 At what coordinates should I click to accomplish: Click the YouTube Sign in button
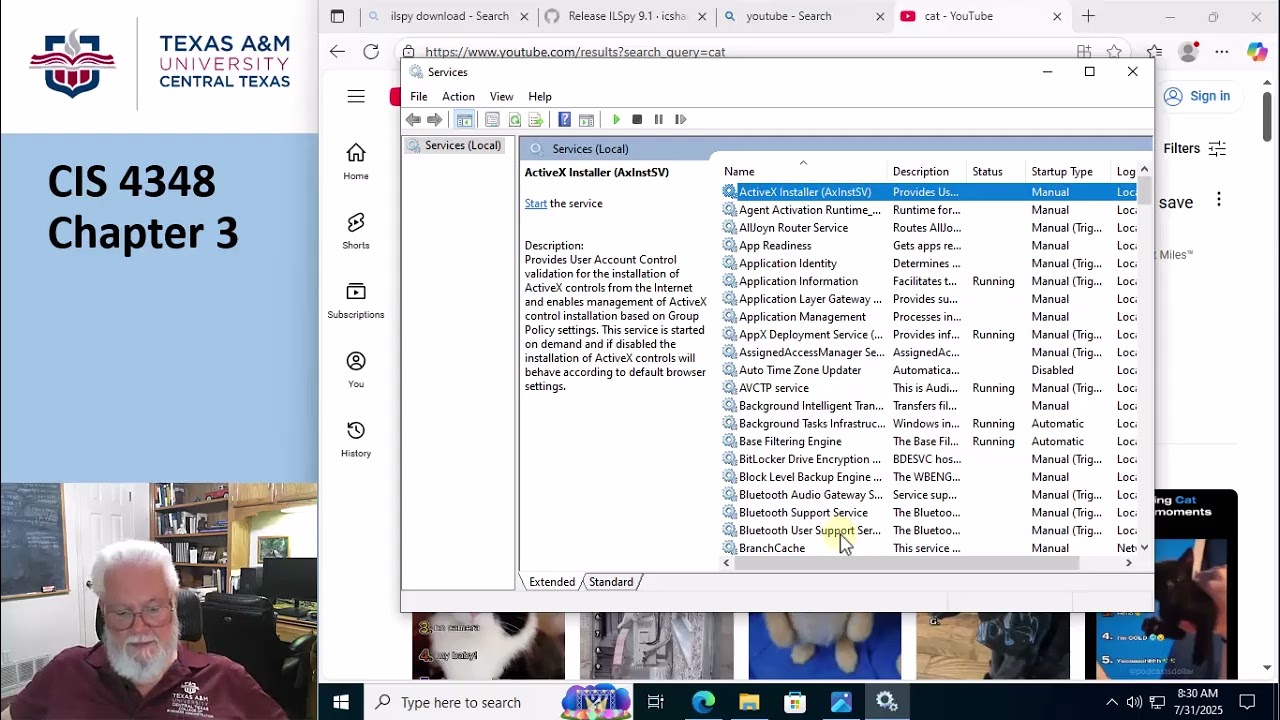(x=1197, y=96)
